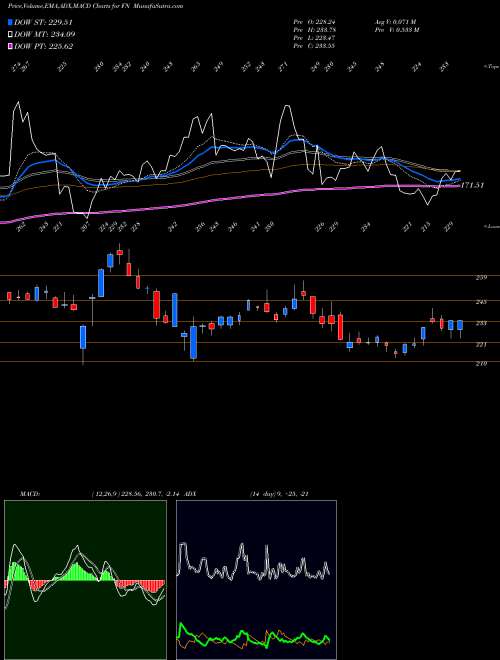
Task: Select the 'DOW PT: 225.62' legend text
Action: 44,46
